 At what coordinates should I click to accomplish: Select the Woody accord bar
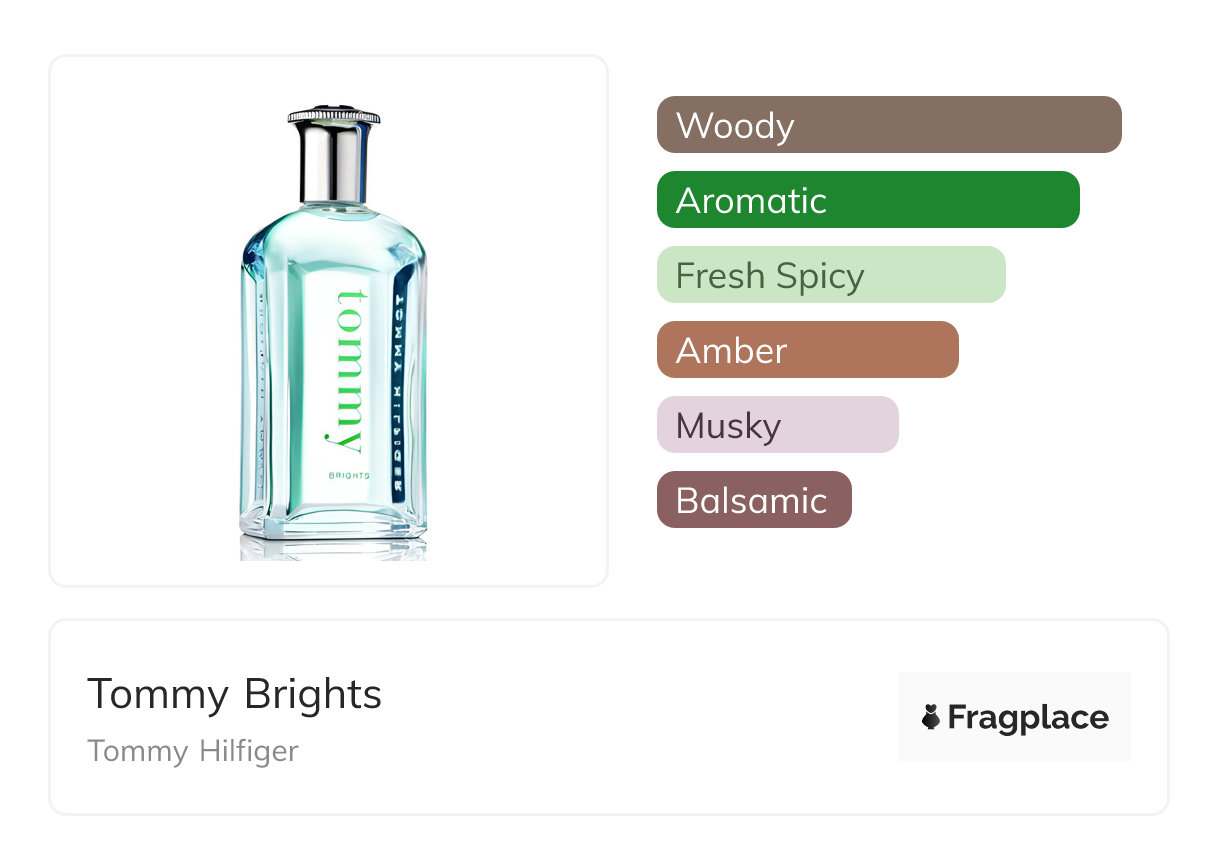coord(889,125)
